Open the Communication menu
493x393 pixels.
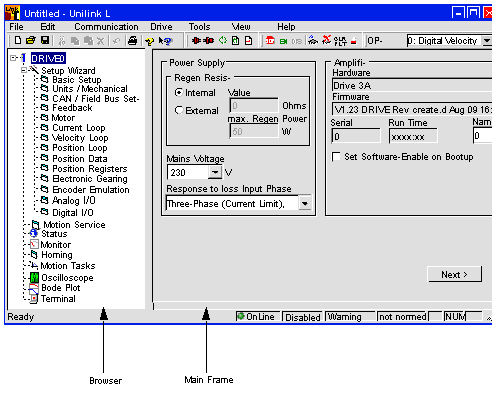click(x=106, y=27)
